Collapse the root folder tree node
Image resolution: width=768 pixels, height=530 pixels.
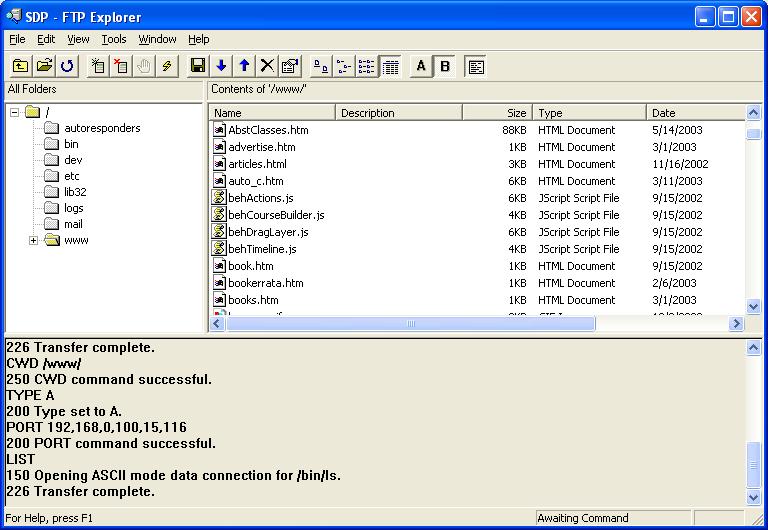click(x=15, y=112)
